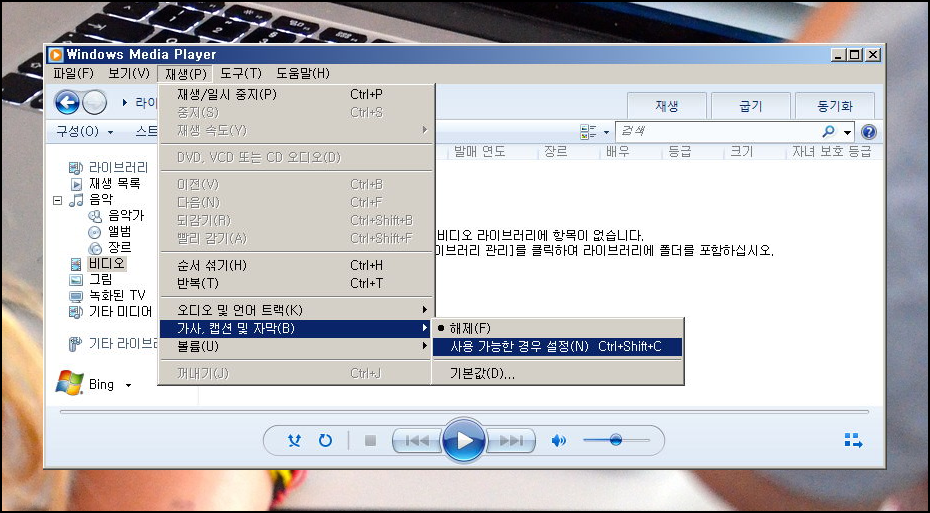Image resolution: width=930 pixels, height=513 pixels.
Task: Click the repeat icon in playback controls
Action: (325, 440)
